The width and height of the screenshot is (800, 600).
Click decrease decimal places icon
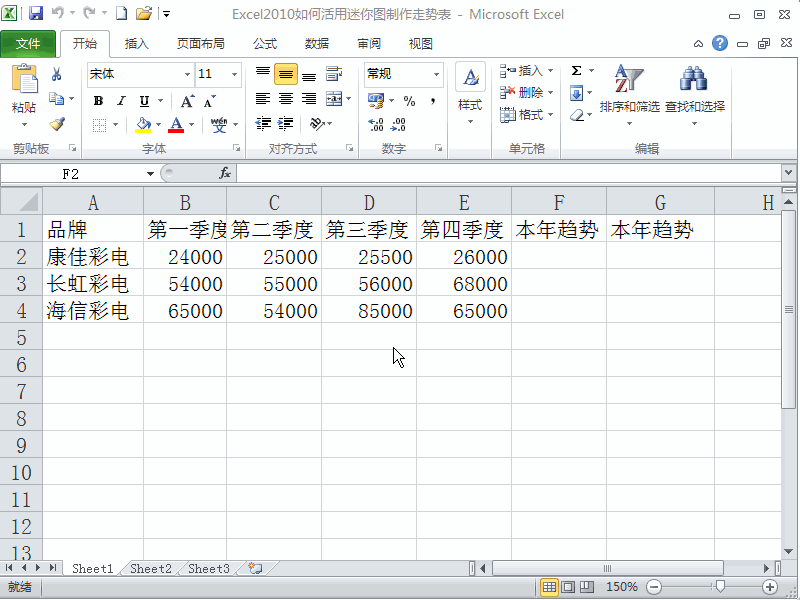[x=398, y=124]
